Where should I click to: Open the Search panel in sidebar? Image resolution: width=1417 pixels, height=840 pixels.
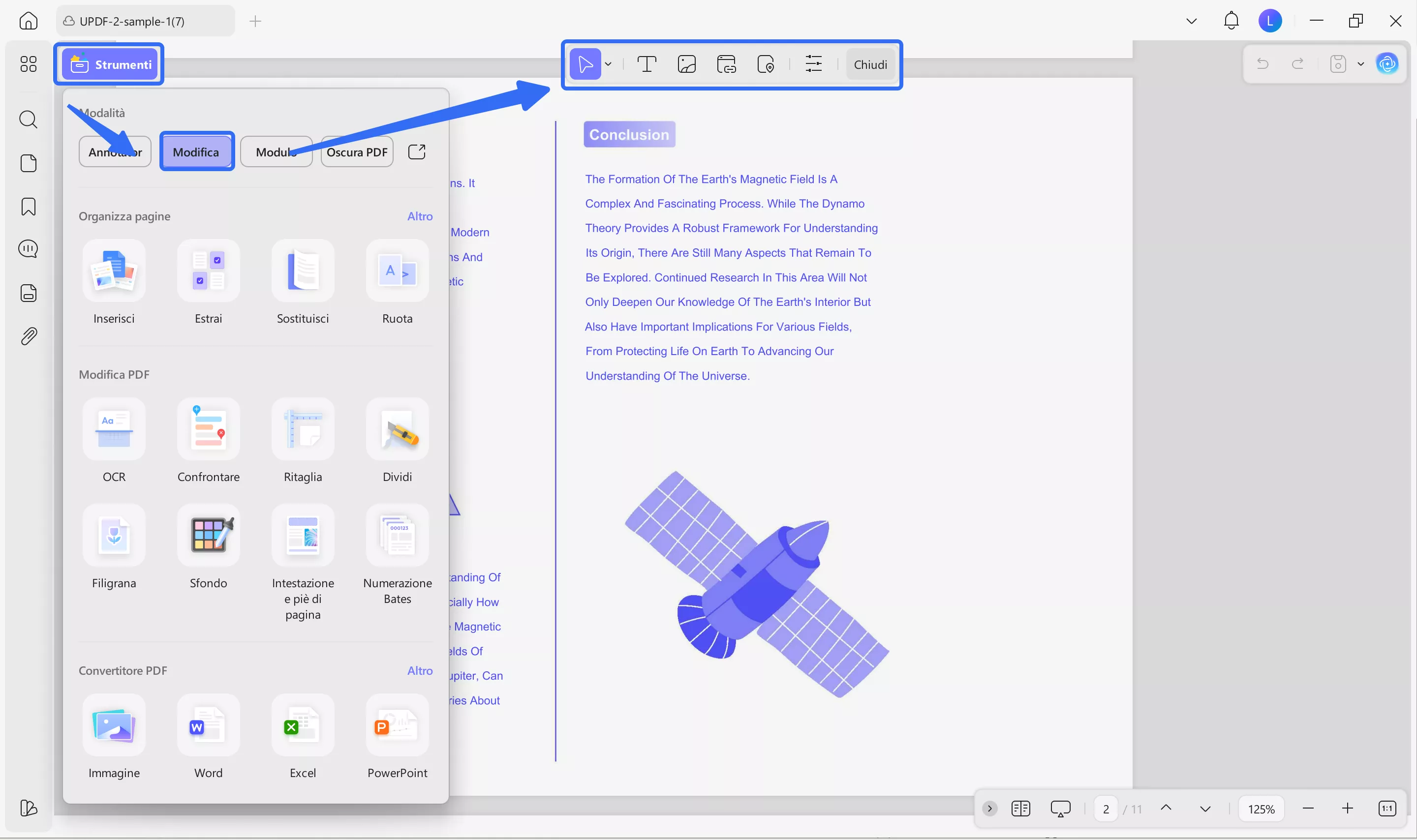pyautogui.click(x=28, y=120)
